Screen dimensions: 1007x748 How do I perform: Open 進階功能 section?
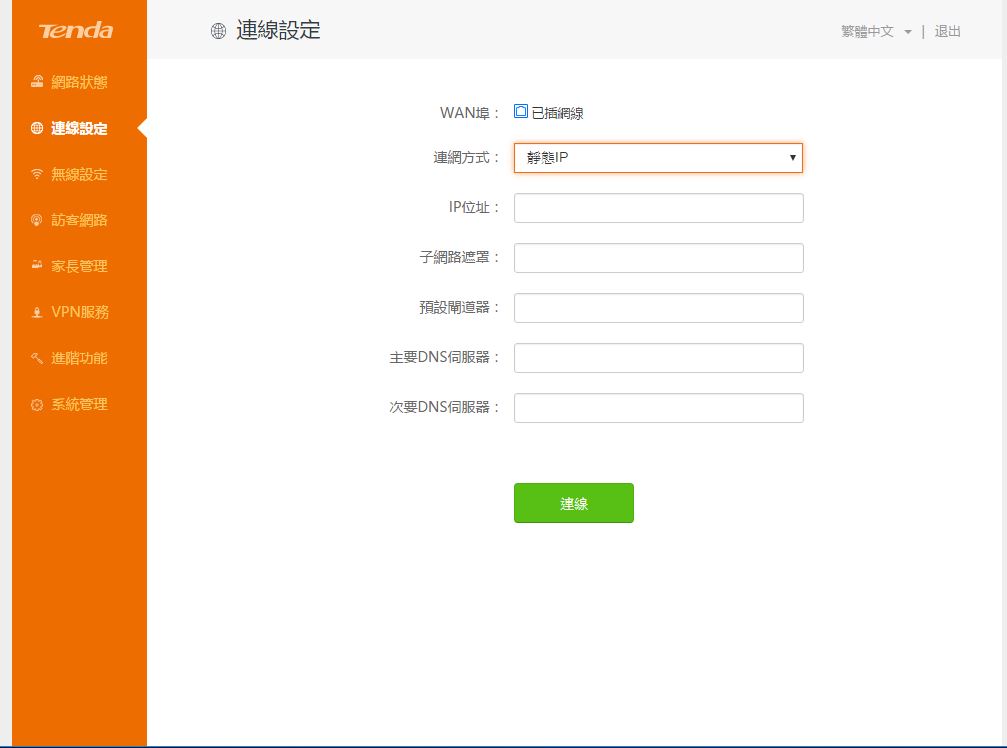pyautogui.click(x=79, y=358)
